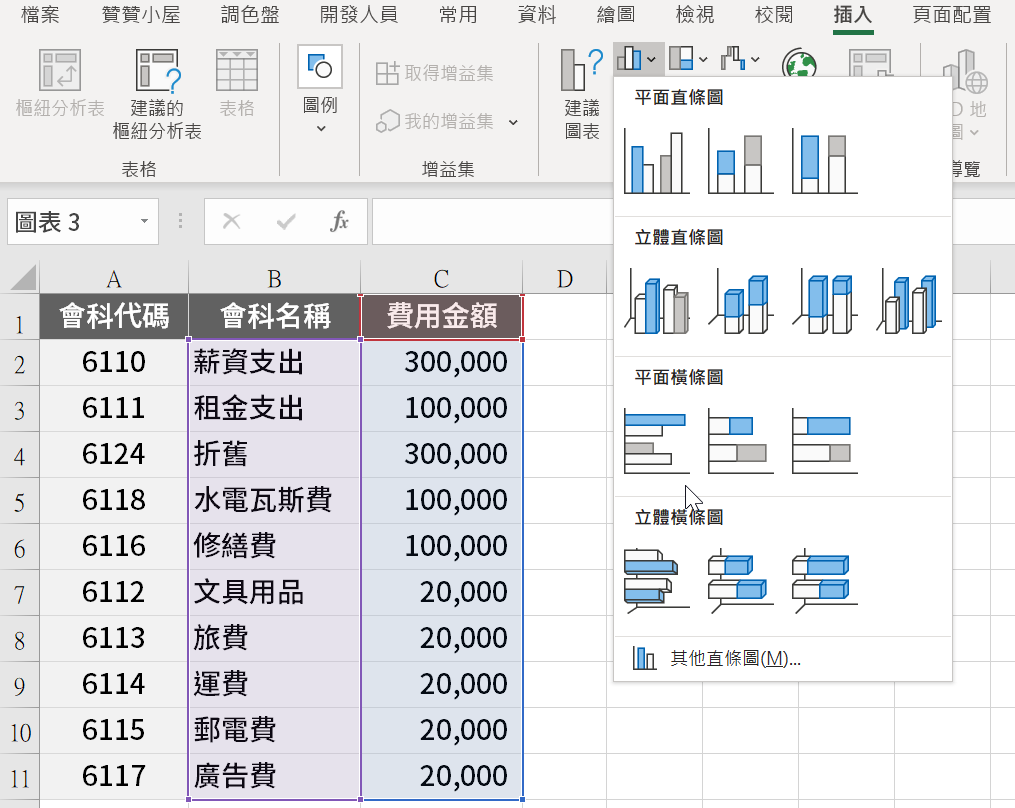Screen dimensions: 1015x808
Task: Select column A header
Action: tap(114, 278)
